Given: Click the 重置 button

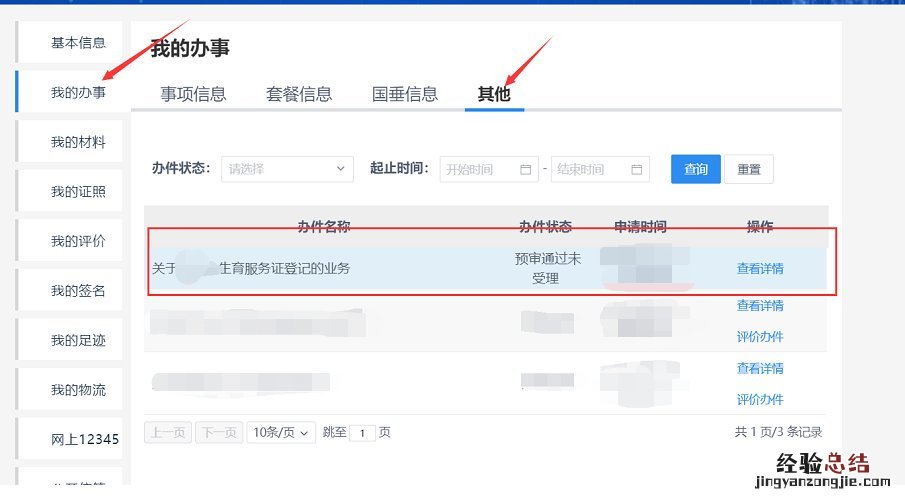Looking at the screenshot, I should pyautogui.click(x=749, y=169).
